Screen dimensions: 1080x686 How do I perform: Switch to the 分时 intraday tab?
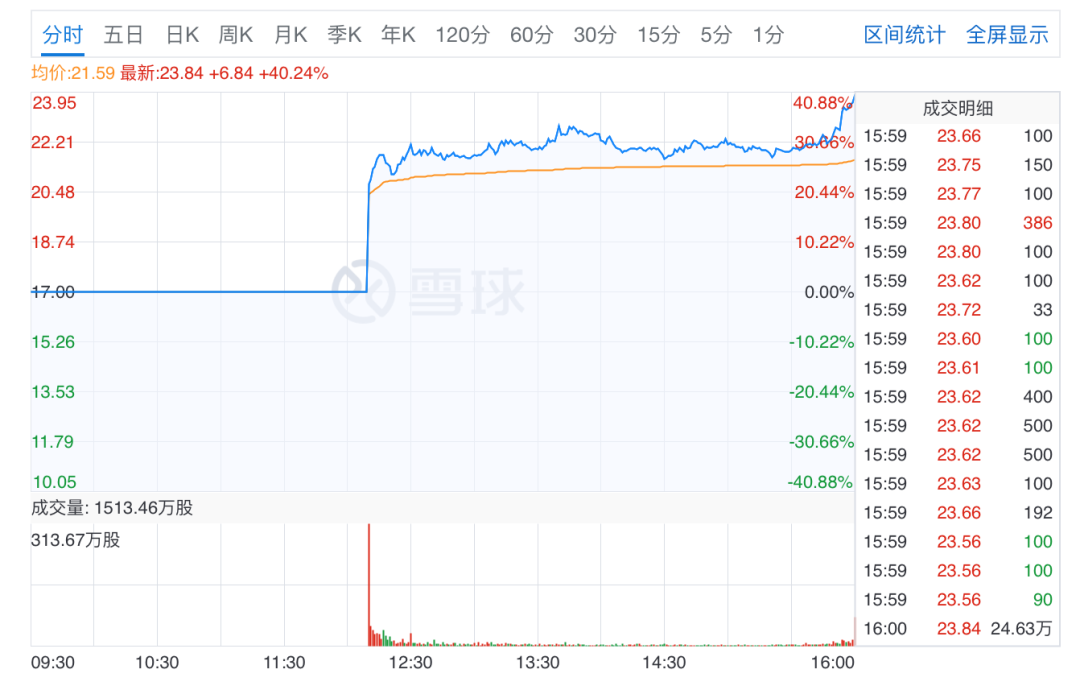(x=63, y=35)
